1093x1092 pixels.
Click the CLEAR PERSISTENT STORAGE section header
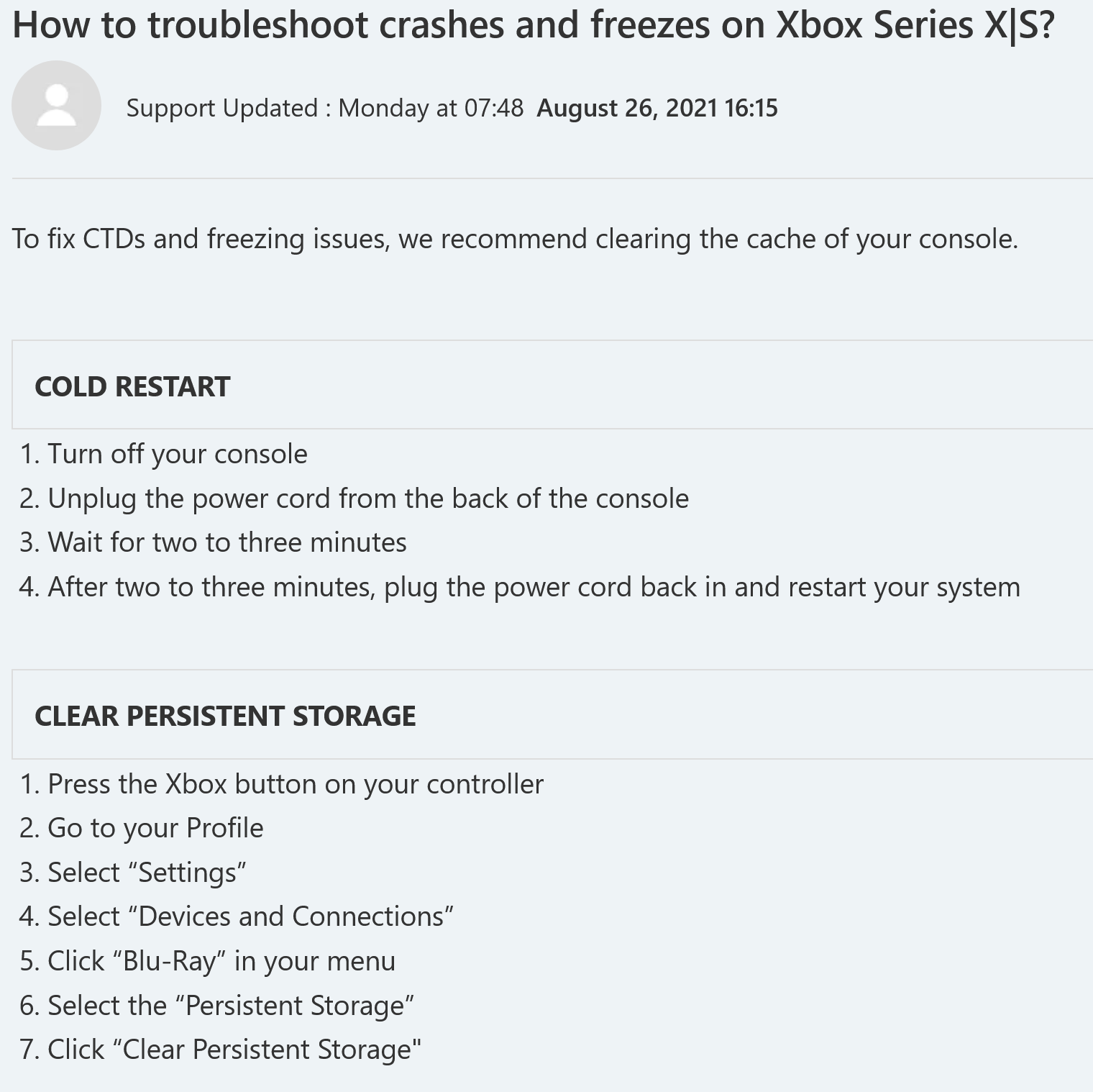[x=225, y=716]
